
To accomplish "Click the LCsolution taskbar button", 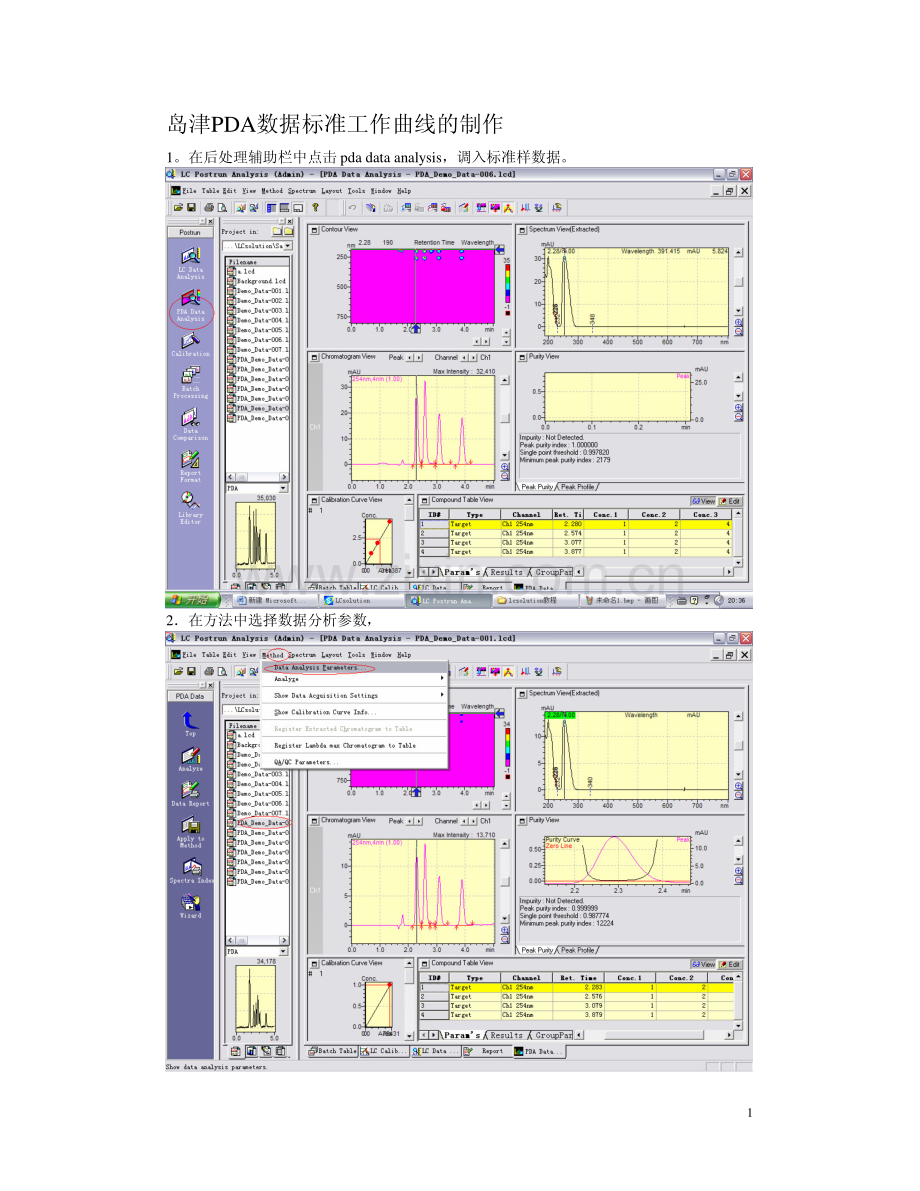I will [360, 600].
